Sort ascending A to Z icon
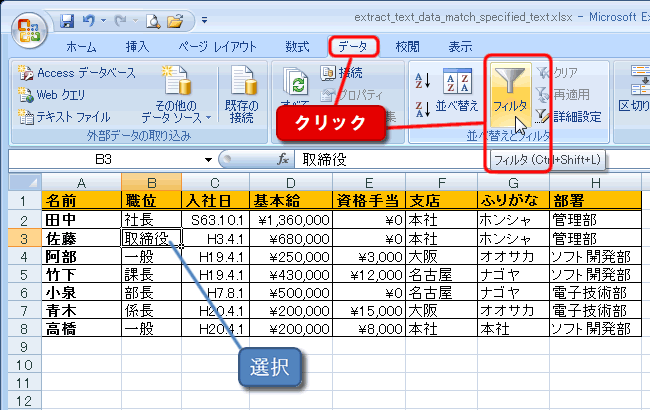650x410 pixels. coord(422,80)
